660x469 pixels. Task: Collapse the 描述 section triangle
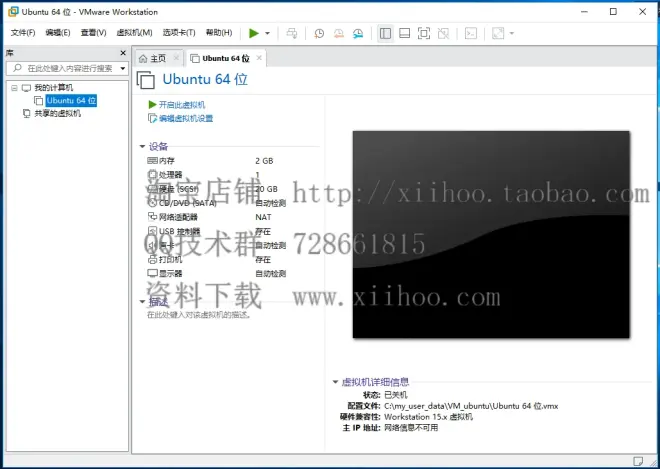click(142, 301)
